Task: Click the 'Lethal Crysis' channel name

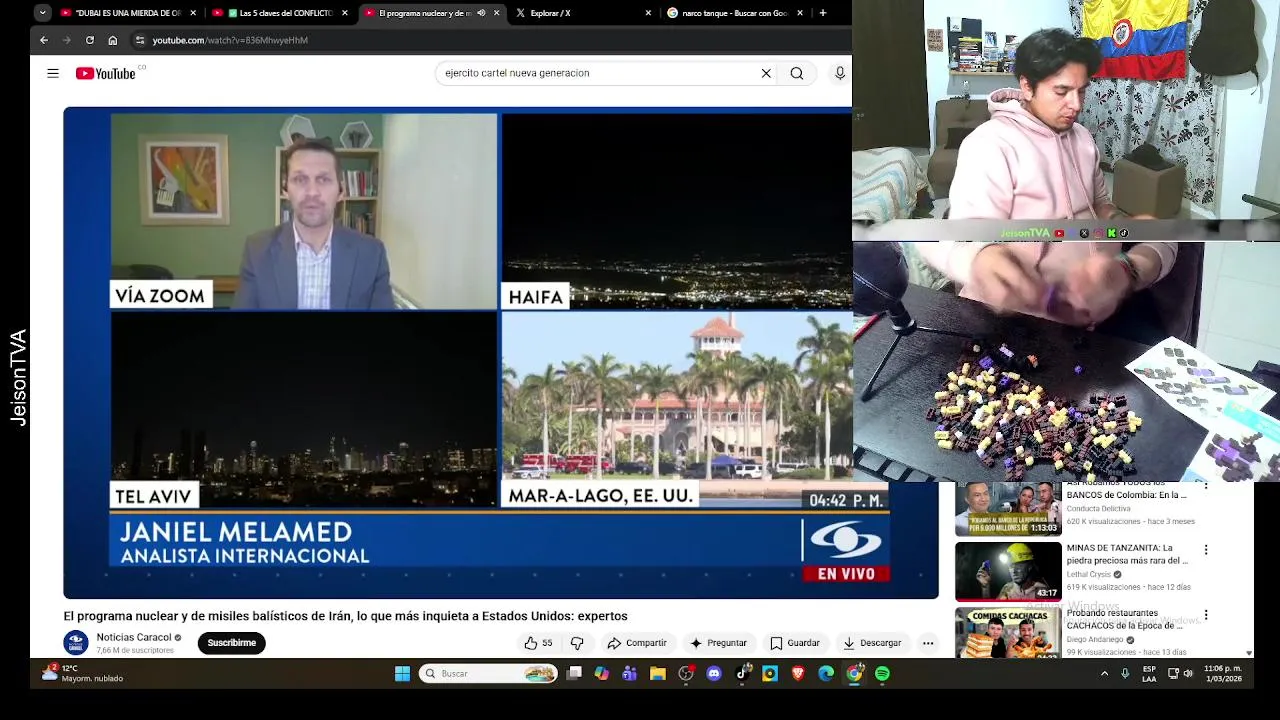Action: pos(1090,575)
